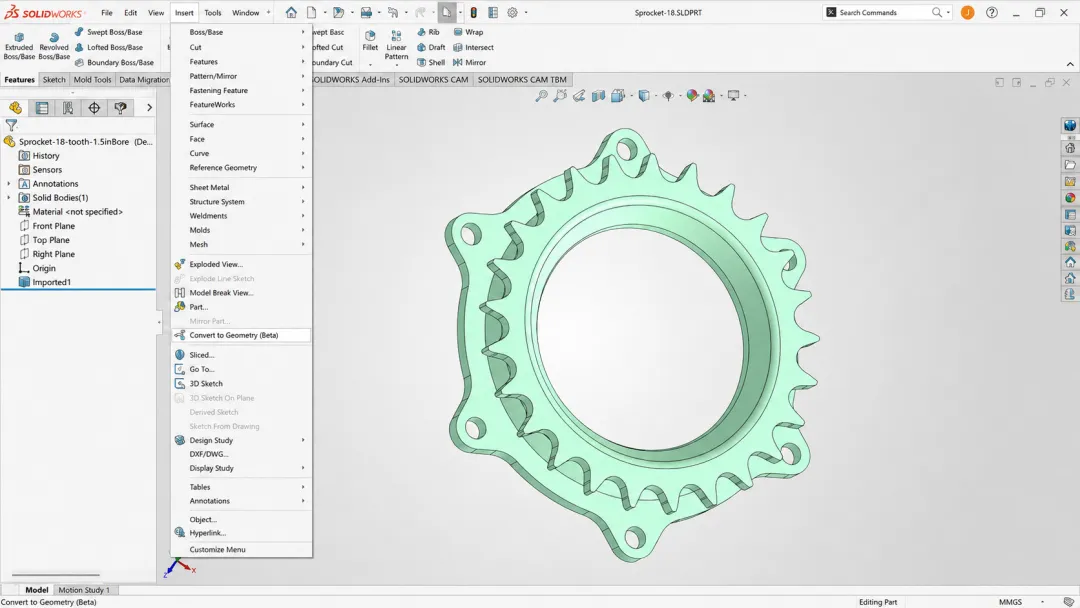Open the File menu
The width and height of the screenshot is (1080, 608).
tap(107, 12)
